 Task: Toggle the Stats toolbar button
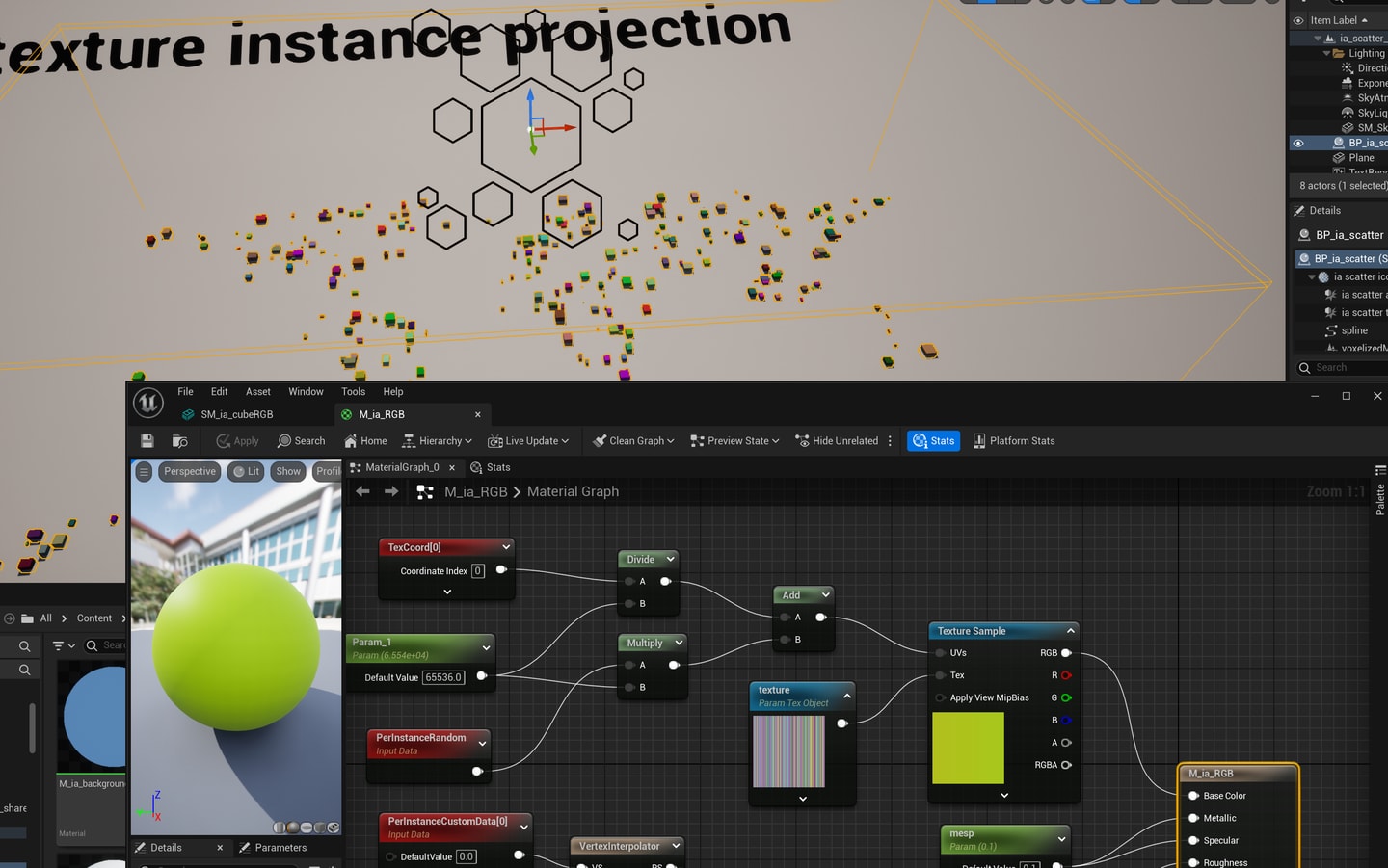(x=933, y=441)
